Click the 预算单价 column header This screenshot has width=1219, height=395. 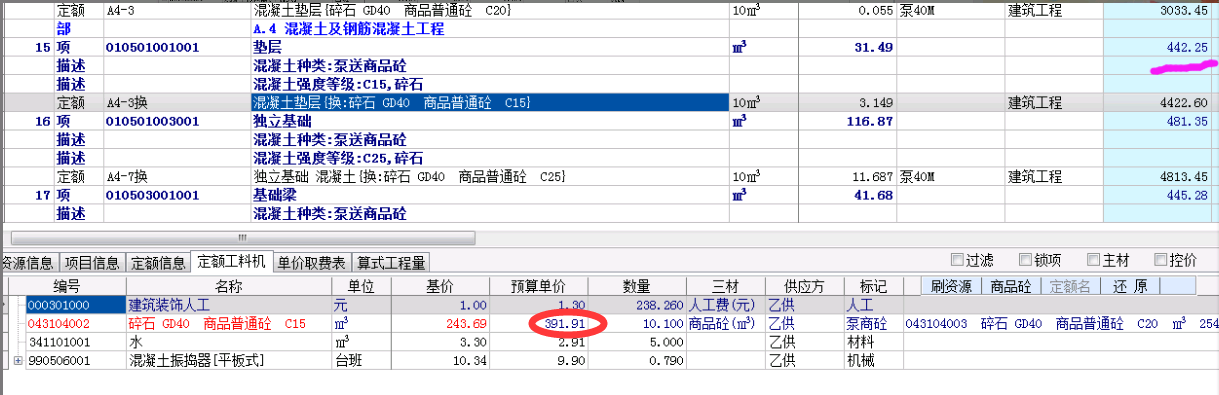(x=539, y=287)
